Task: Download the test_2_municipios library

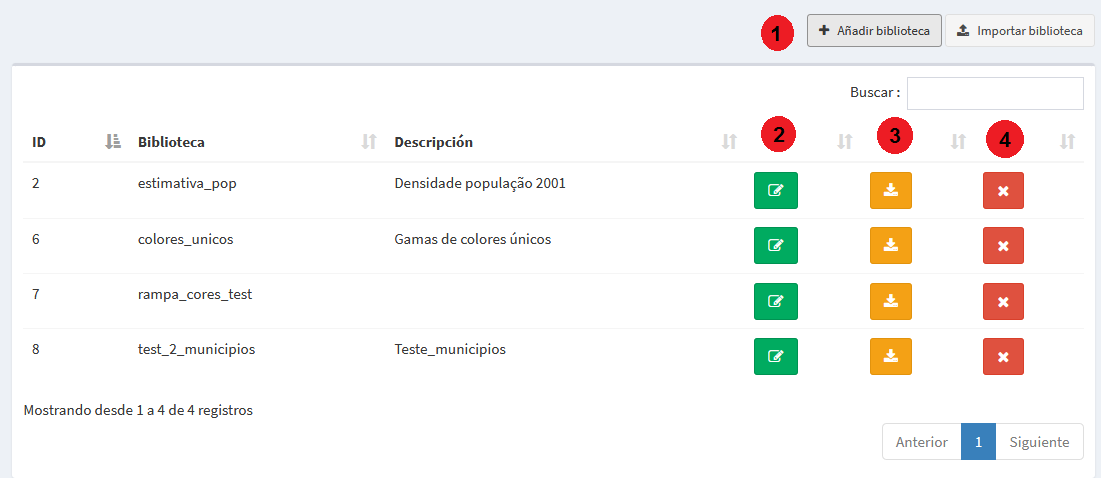Action: (890, 357)
